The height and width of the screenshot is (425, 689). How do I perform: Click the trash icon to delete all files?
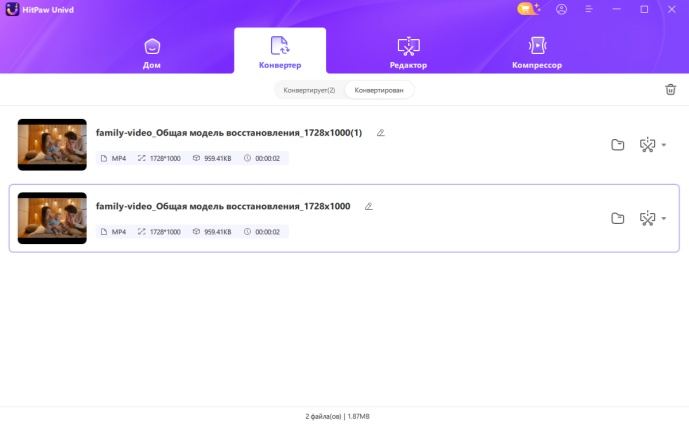coord(670,90)
